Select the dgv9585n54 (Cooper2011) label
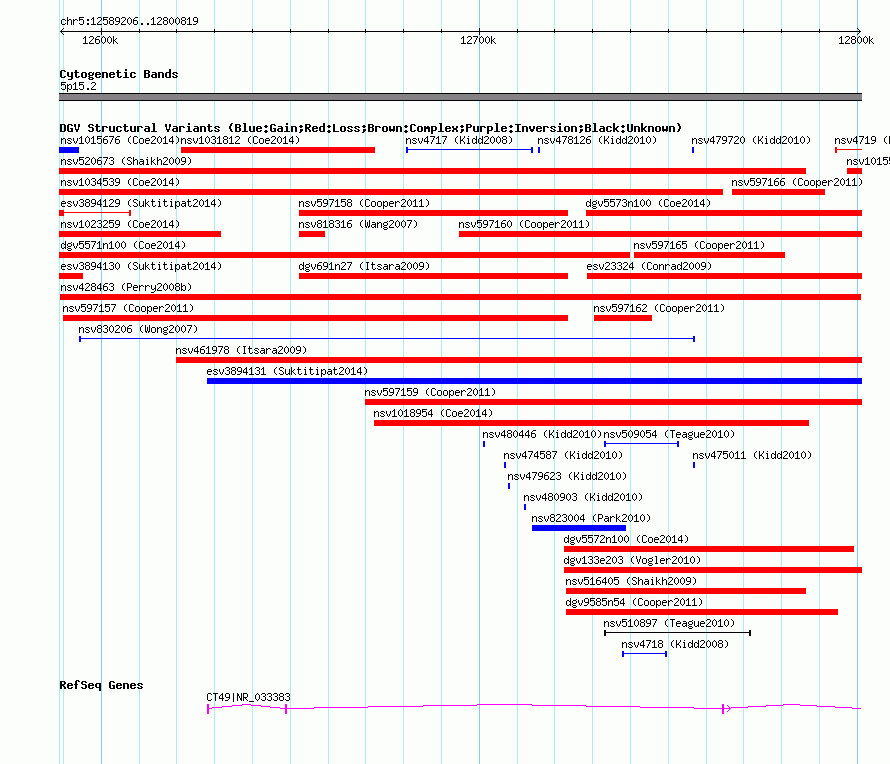Screen dimensions: 890x764 pyautogui.click(x=634, y=602)
